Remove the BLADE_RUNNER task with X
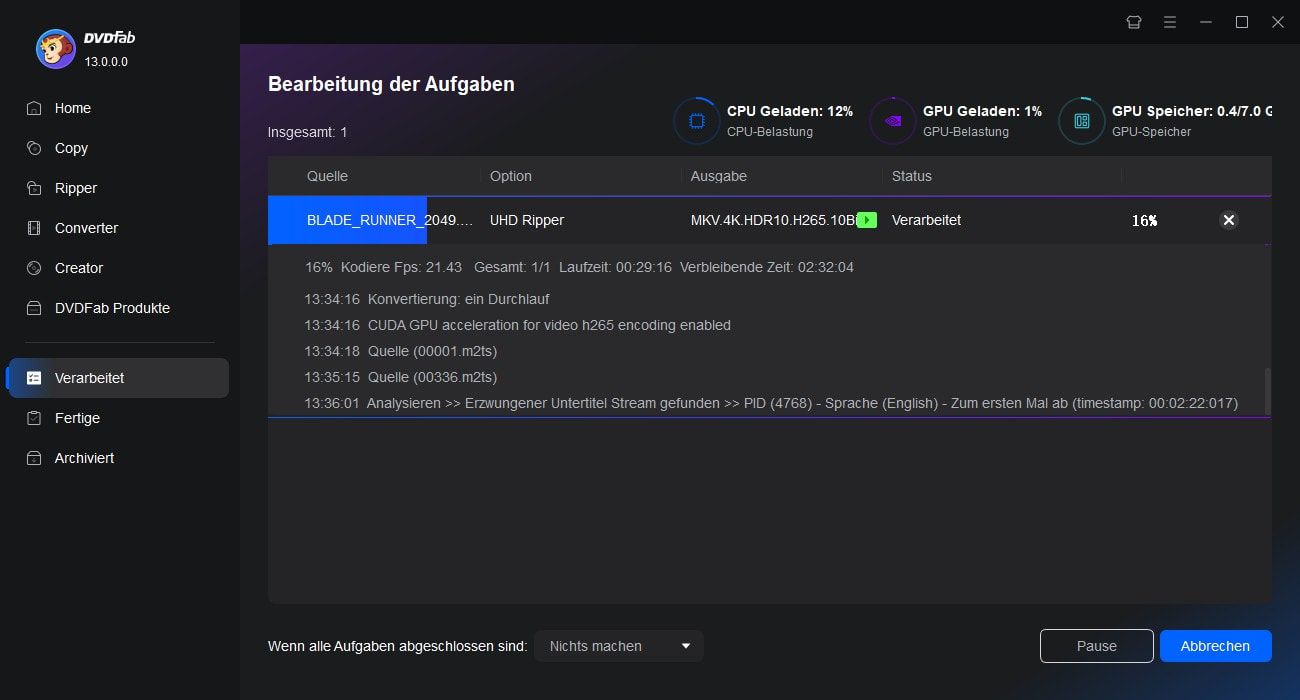 pyautogui.click(x=1229, y=220)
